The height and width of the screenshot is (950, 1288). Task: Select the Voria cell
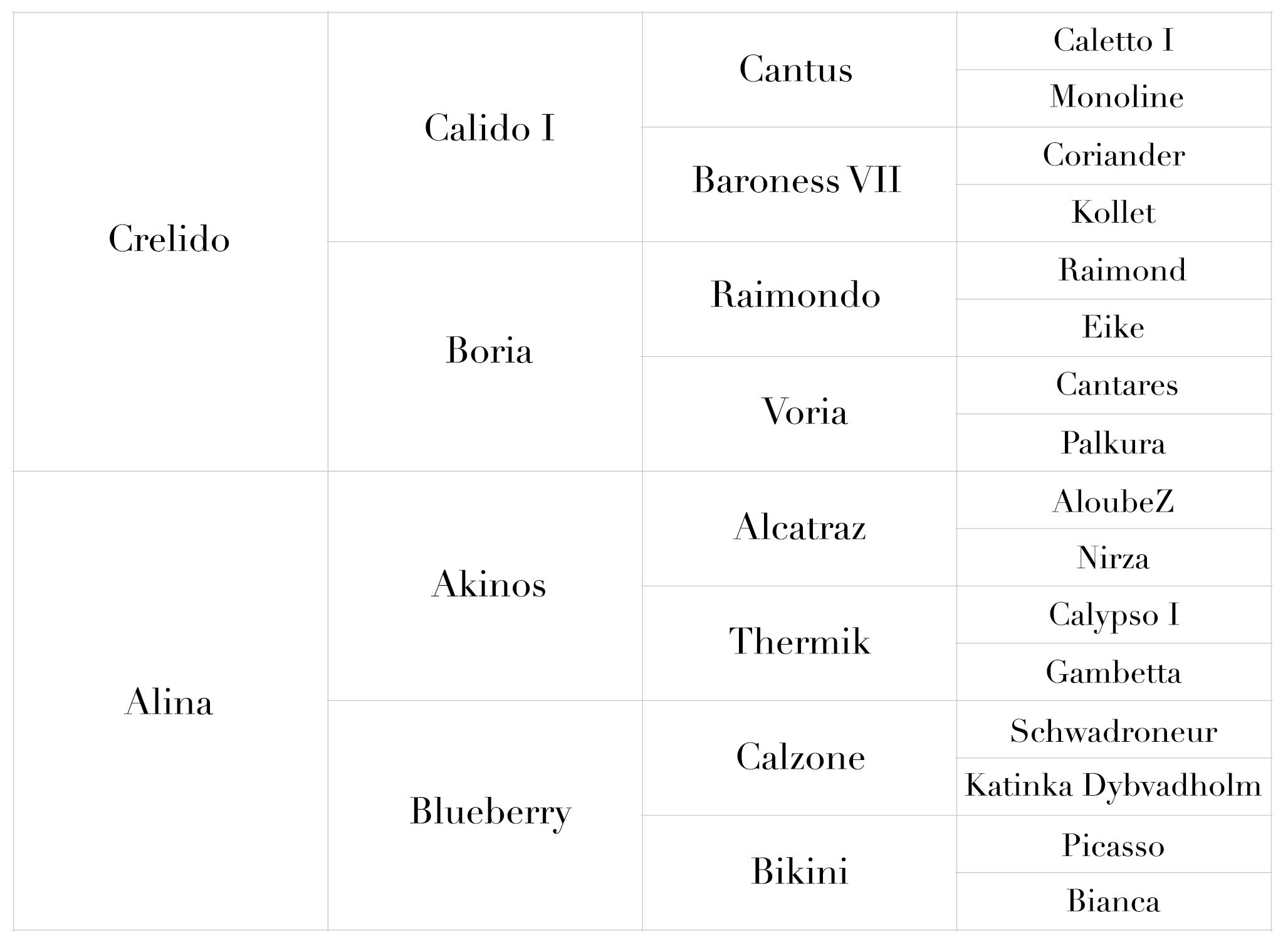click(x=799, y=414)
